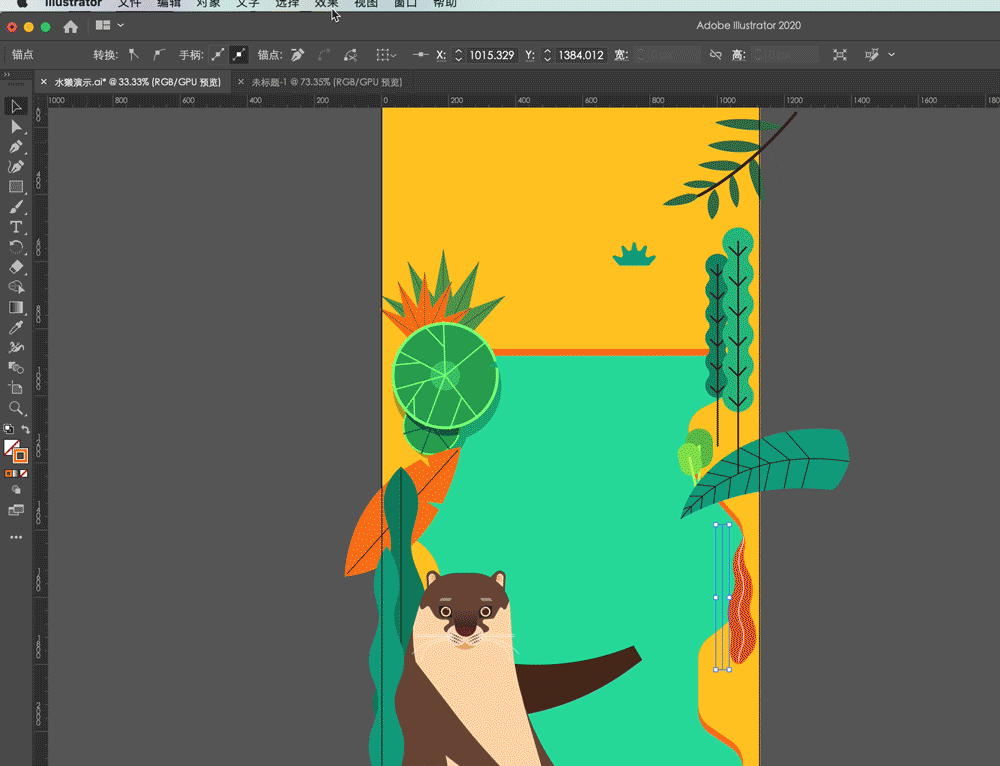Screen dimensions: 1000x766
Task: Select the Eraser tool
Action: point(16,267)
